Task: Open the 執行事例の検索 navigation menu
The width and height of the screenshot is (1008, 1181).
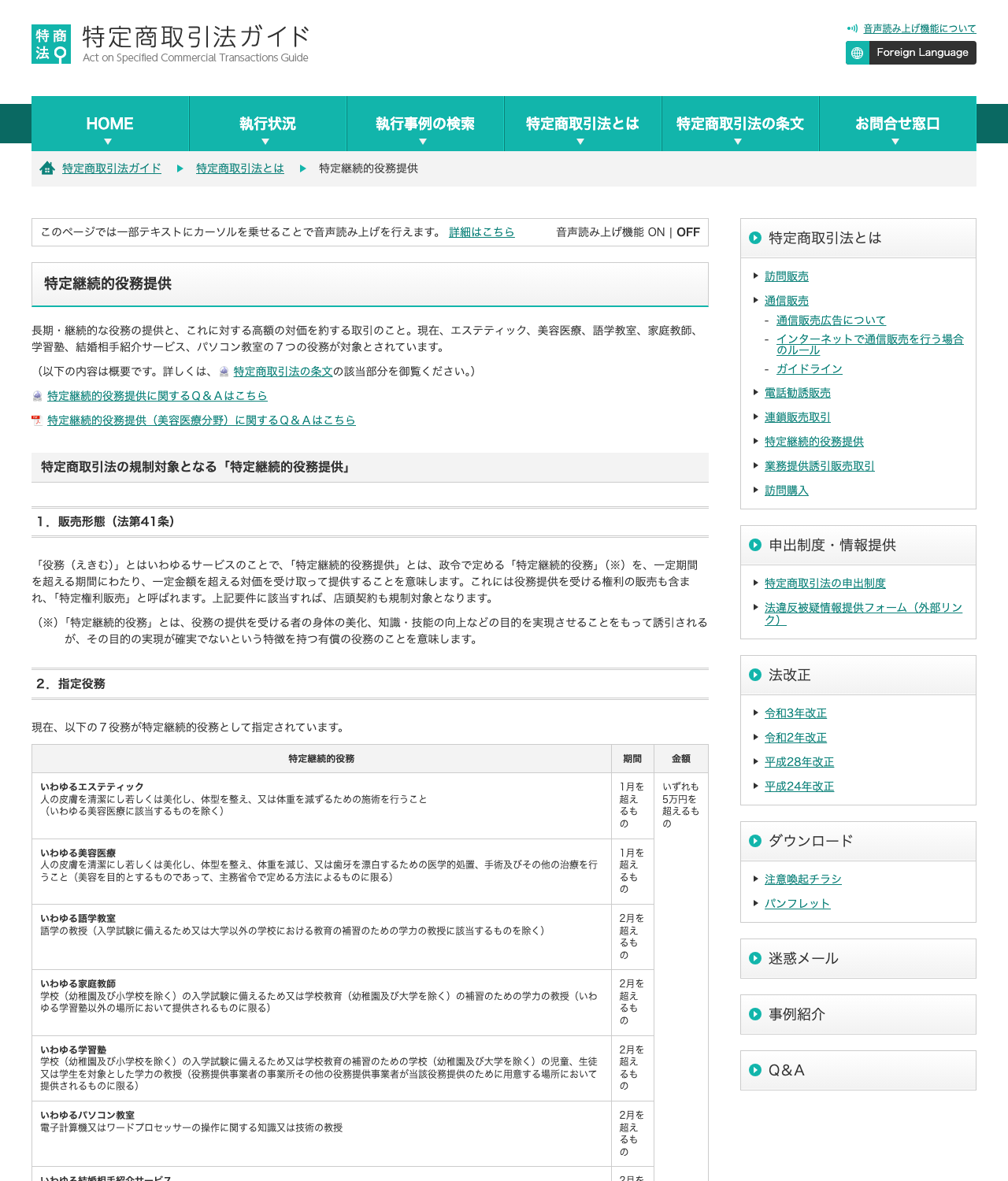Action: click(425, 124)
